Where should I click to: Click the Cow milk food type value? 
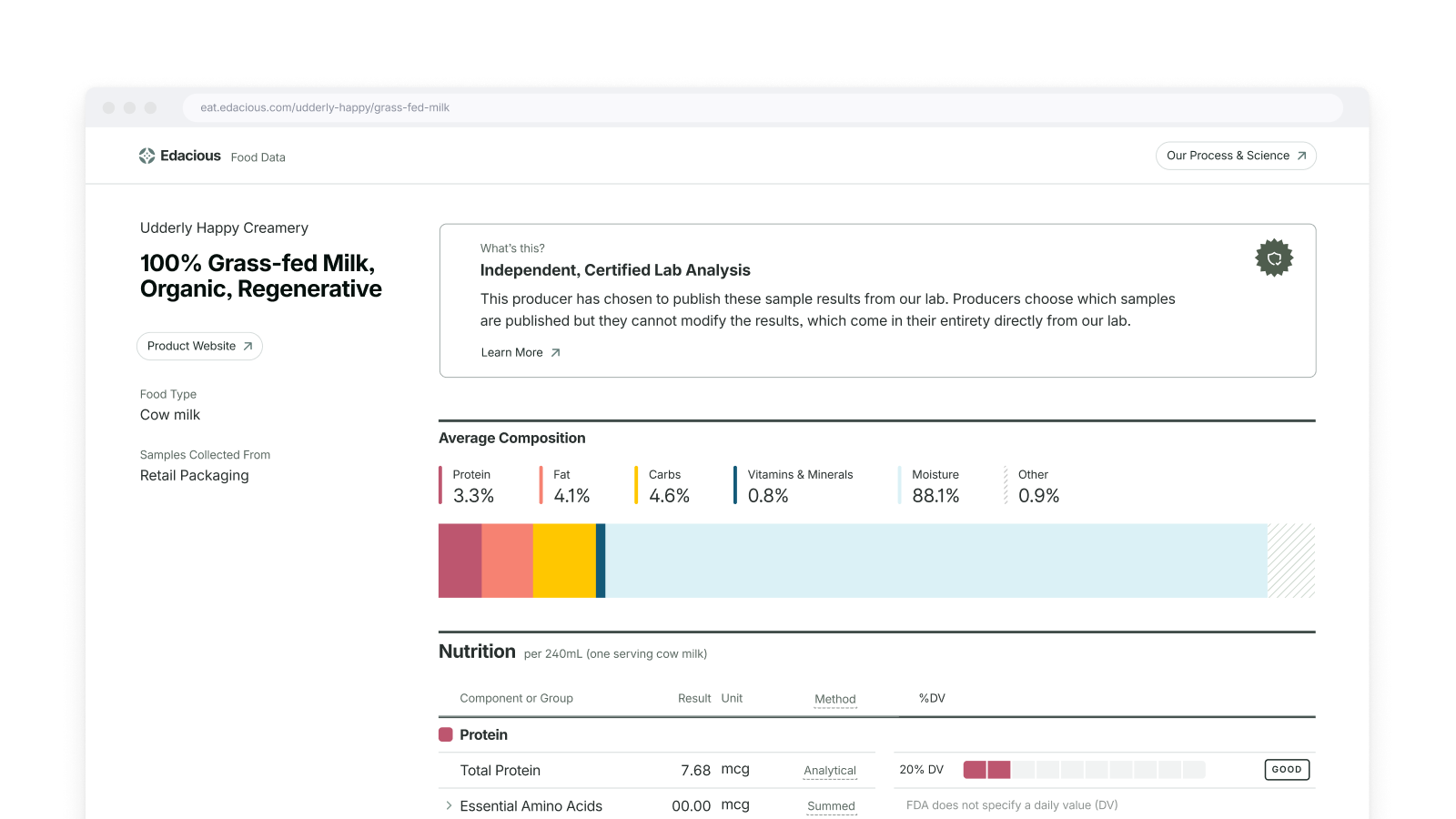click(170, 415)
